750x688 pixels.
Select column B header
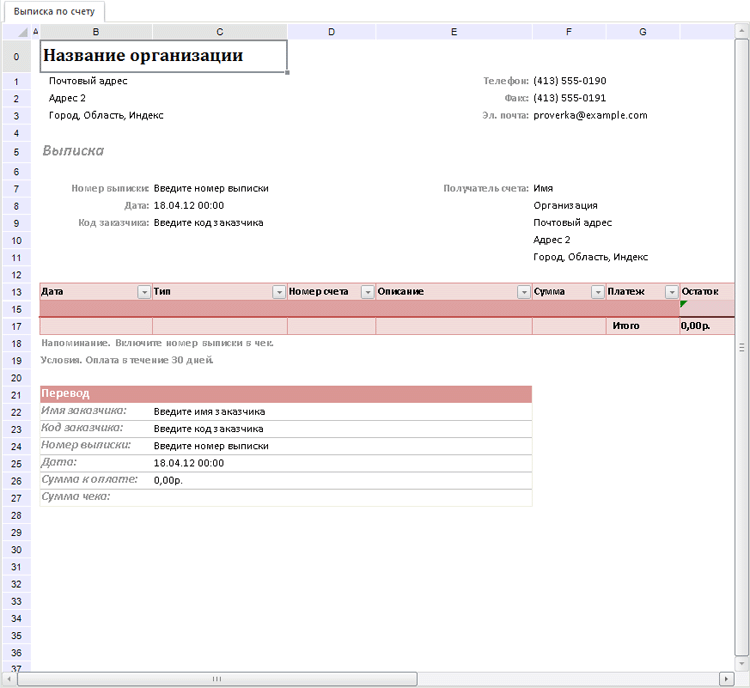(x=96, y=32)
